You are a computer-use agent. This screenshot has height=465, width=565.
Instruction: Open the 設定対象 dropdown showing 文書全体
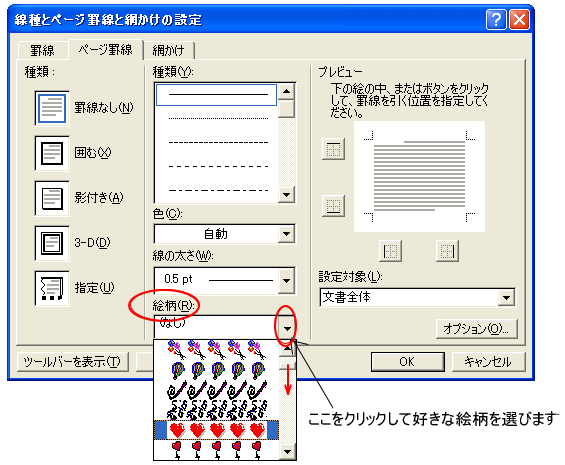[417, 297]
